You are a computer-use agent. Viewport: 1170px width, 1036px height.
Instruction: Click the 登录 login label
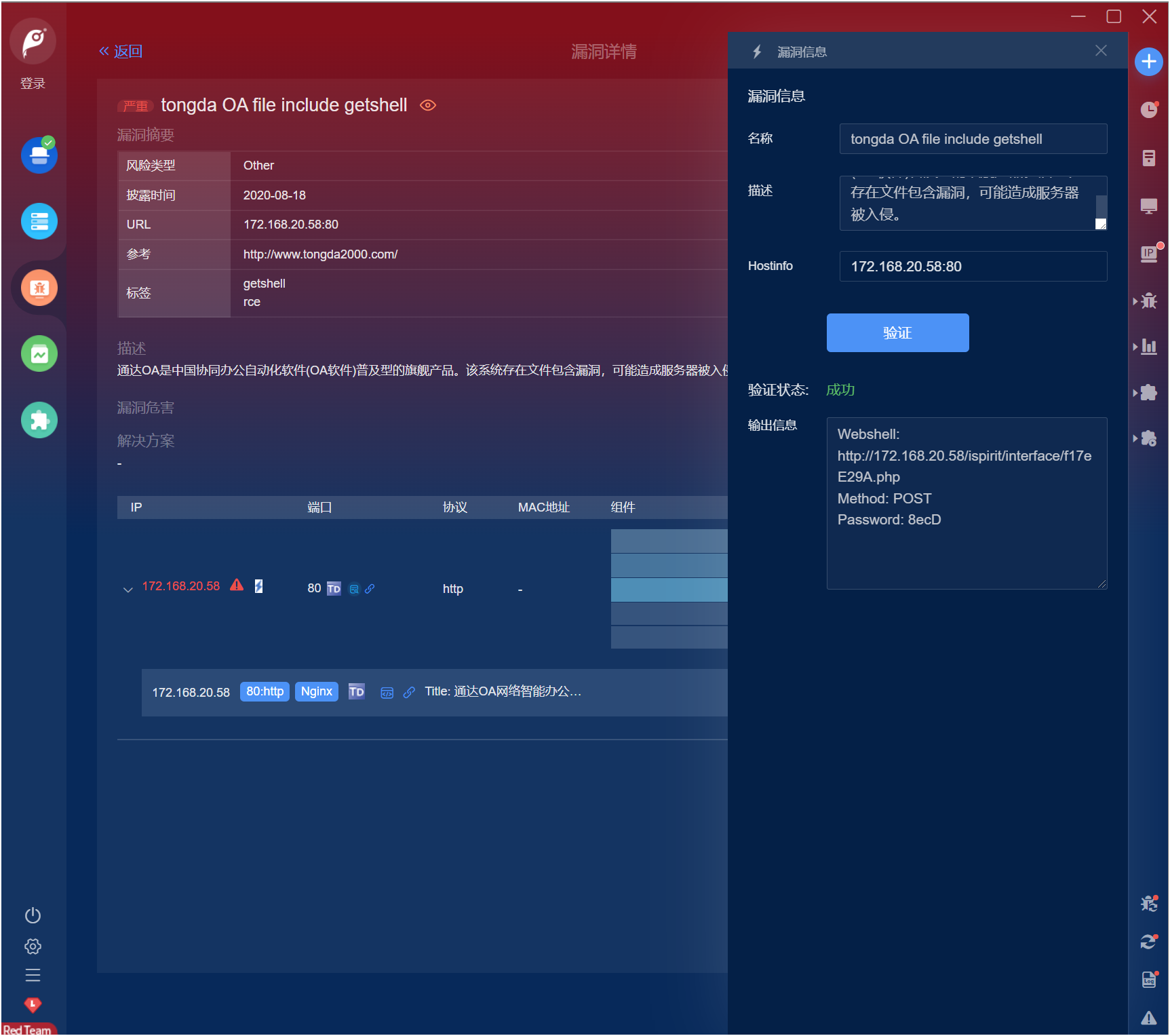pos(33,83)
